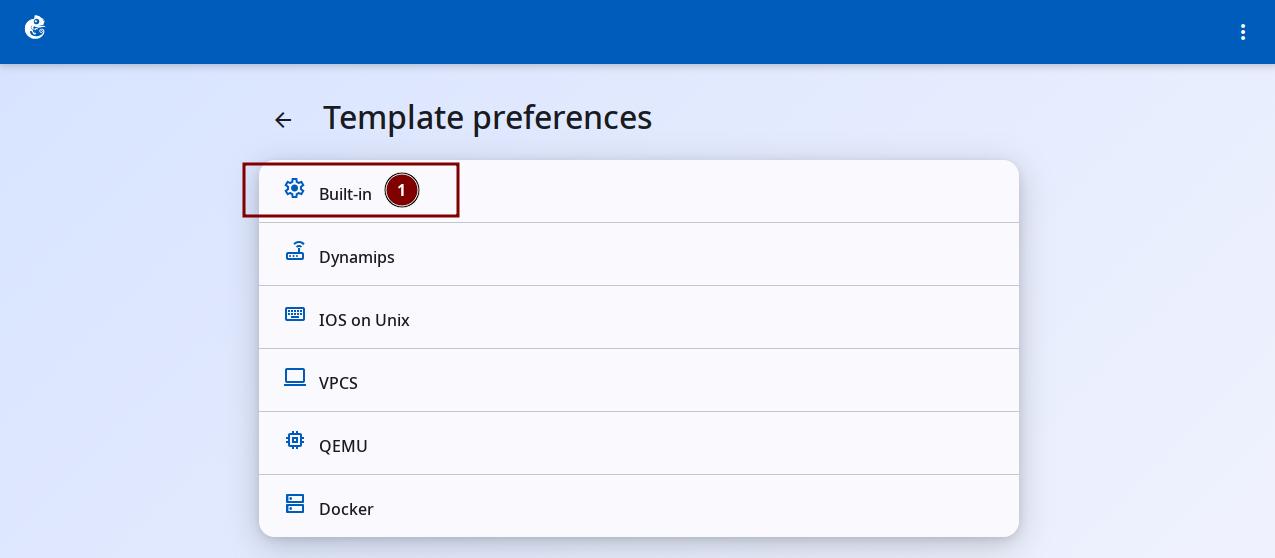Click the Template preferences heading
1275x558 pixels.
click(487, 118)
